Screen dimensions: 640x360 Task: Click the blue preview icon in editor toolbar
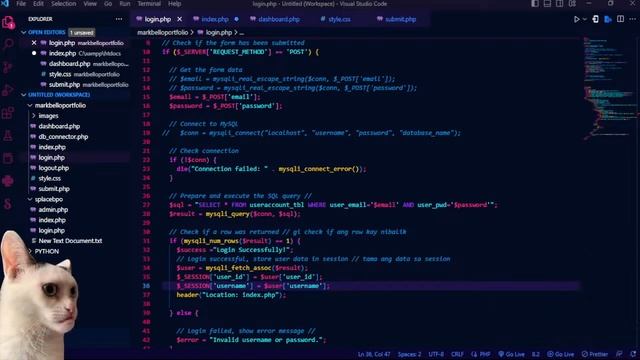point(608,19)
